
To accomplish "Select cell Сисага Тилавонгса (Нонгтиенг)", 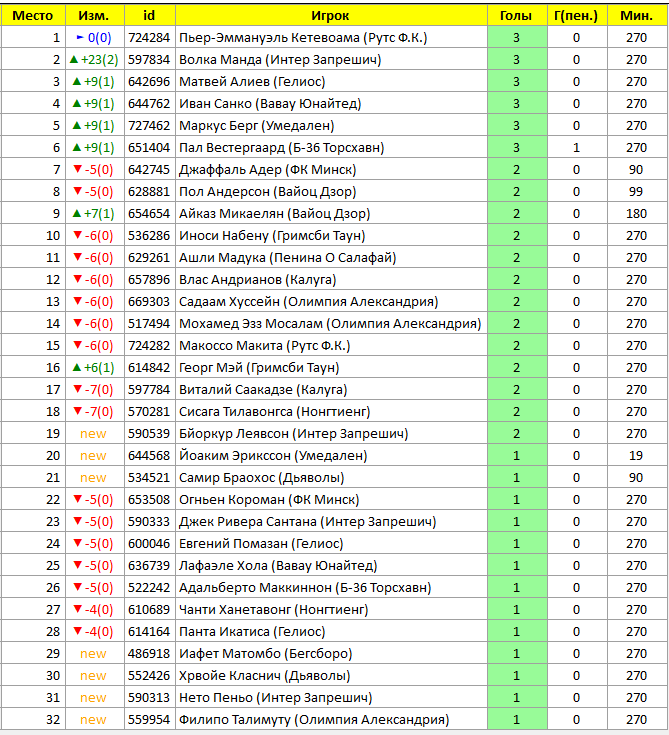I will [331, 412].
